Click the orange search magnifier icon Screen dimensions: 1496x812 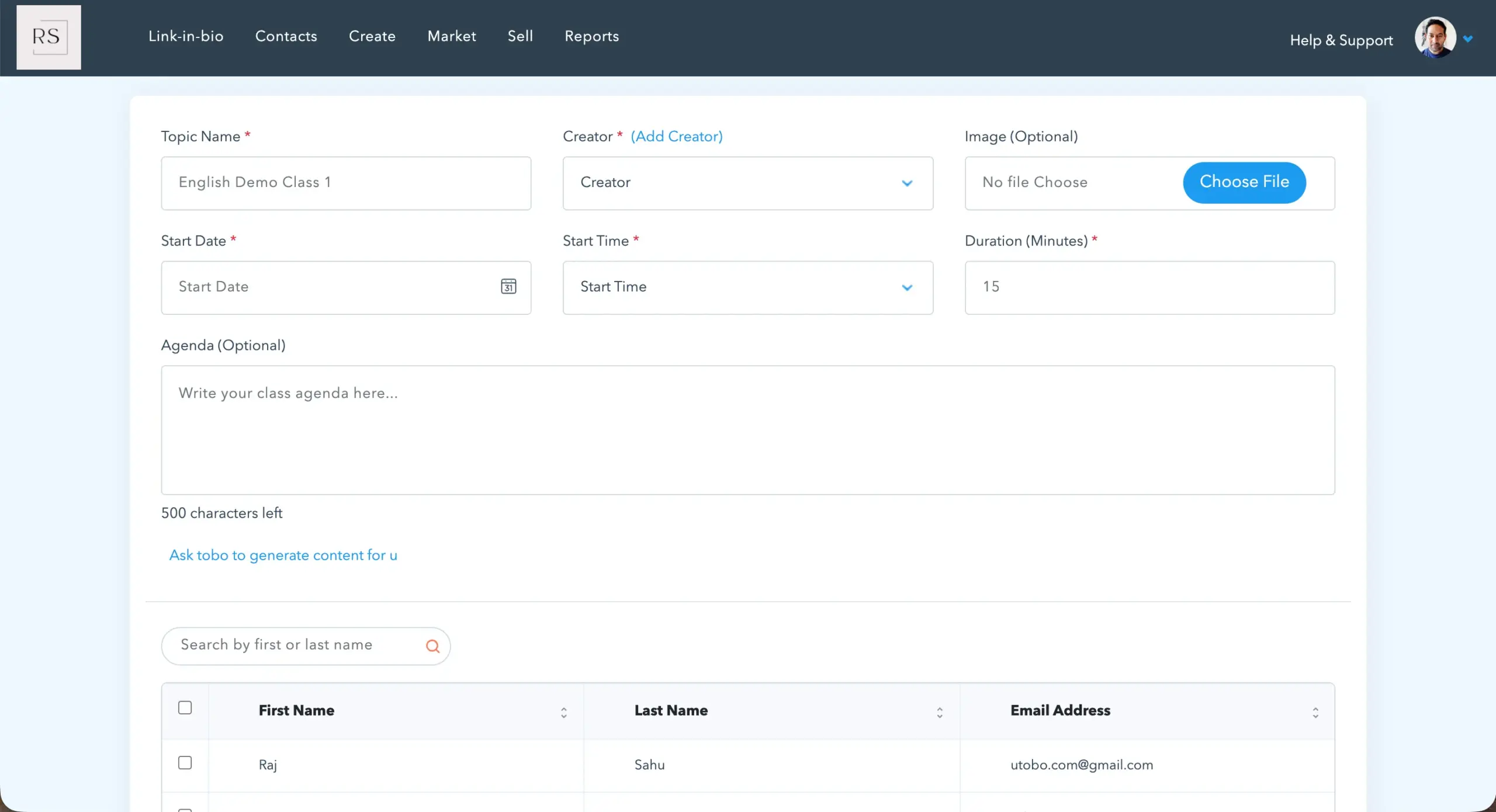tap(432, 646)
